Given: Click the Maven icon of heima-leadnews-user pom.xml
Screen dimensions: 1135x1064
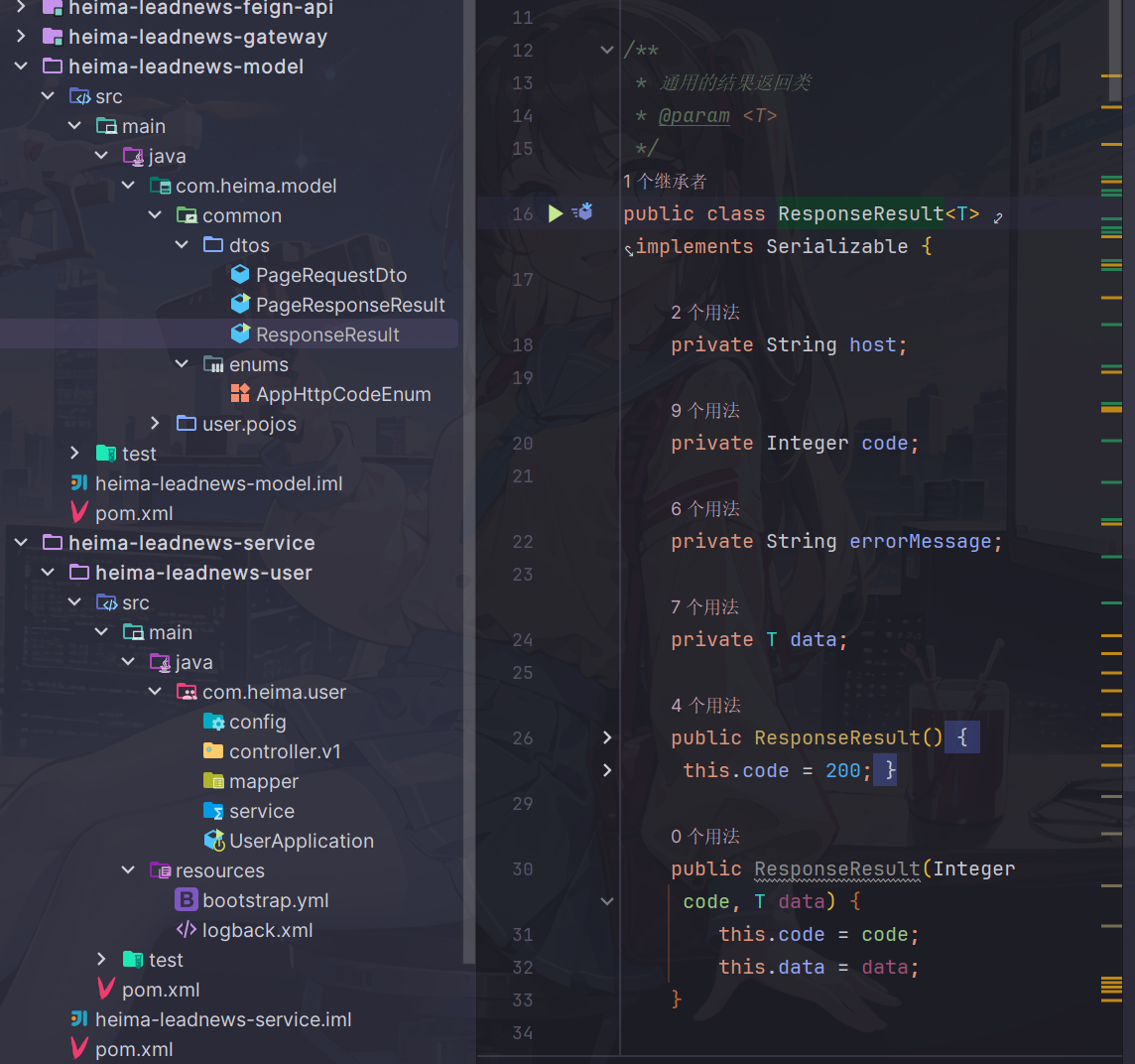Looking at the screenshot, I should (x=106, y=989).
